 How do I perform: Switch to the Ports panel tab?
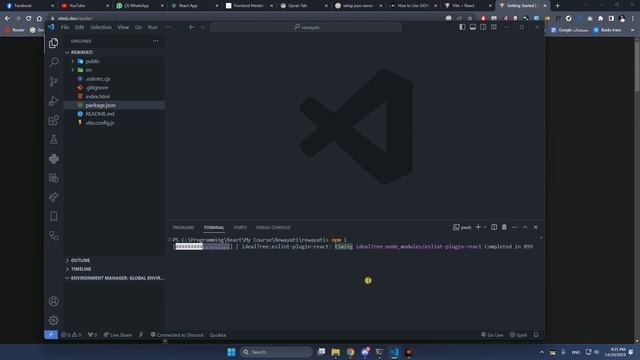click(240, 227)
